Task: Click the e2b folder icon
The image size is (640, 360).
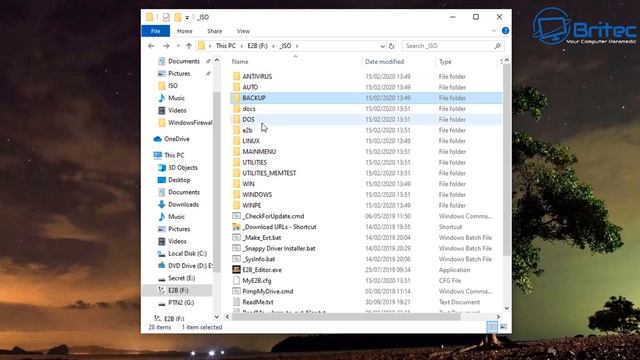Action: coord(236,130)
